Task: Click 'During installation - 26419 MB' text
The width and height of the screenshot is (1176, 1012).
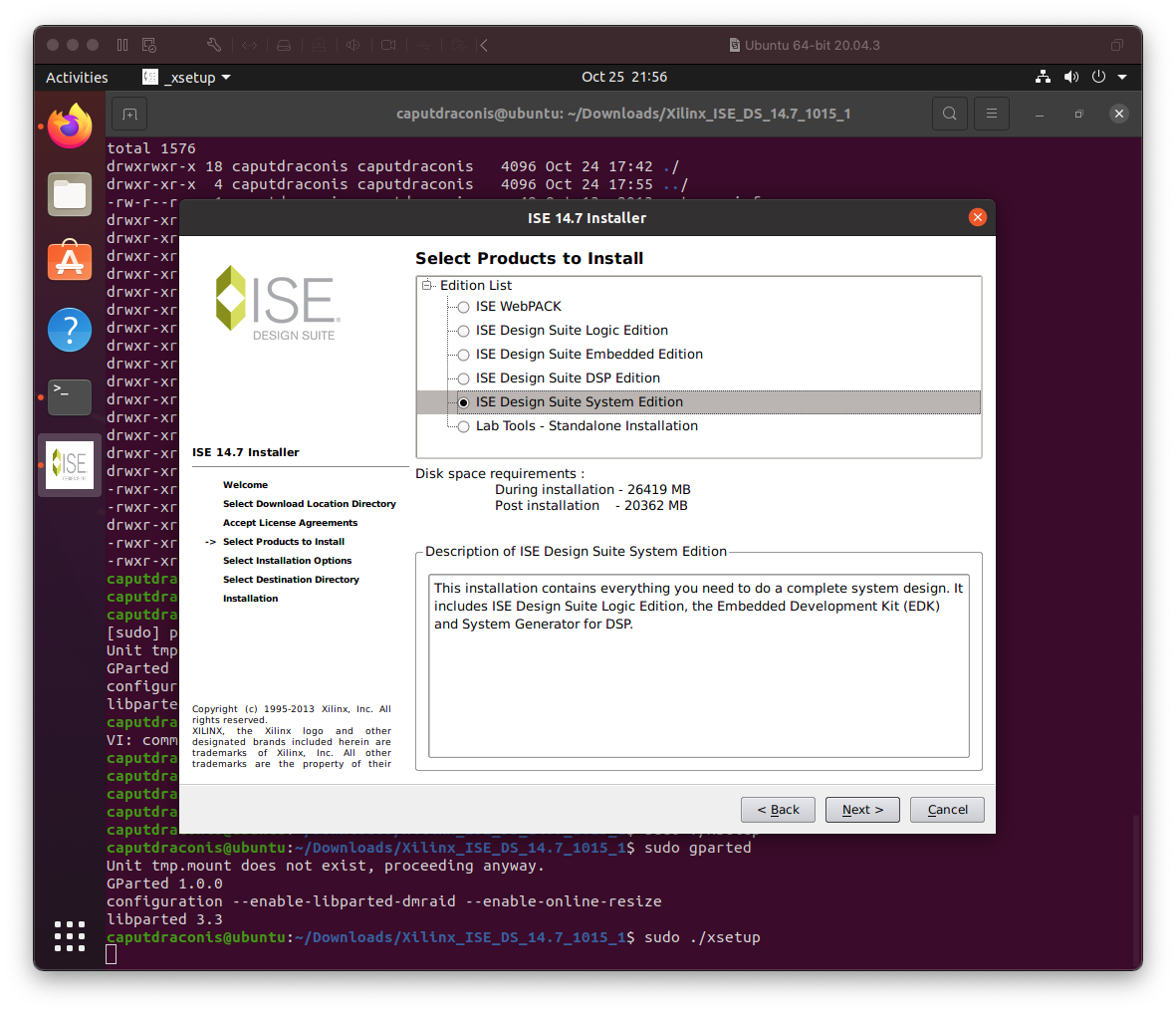Action: (x=592, y=489)
